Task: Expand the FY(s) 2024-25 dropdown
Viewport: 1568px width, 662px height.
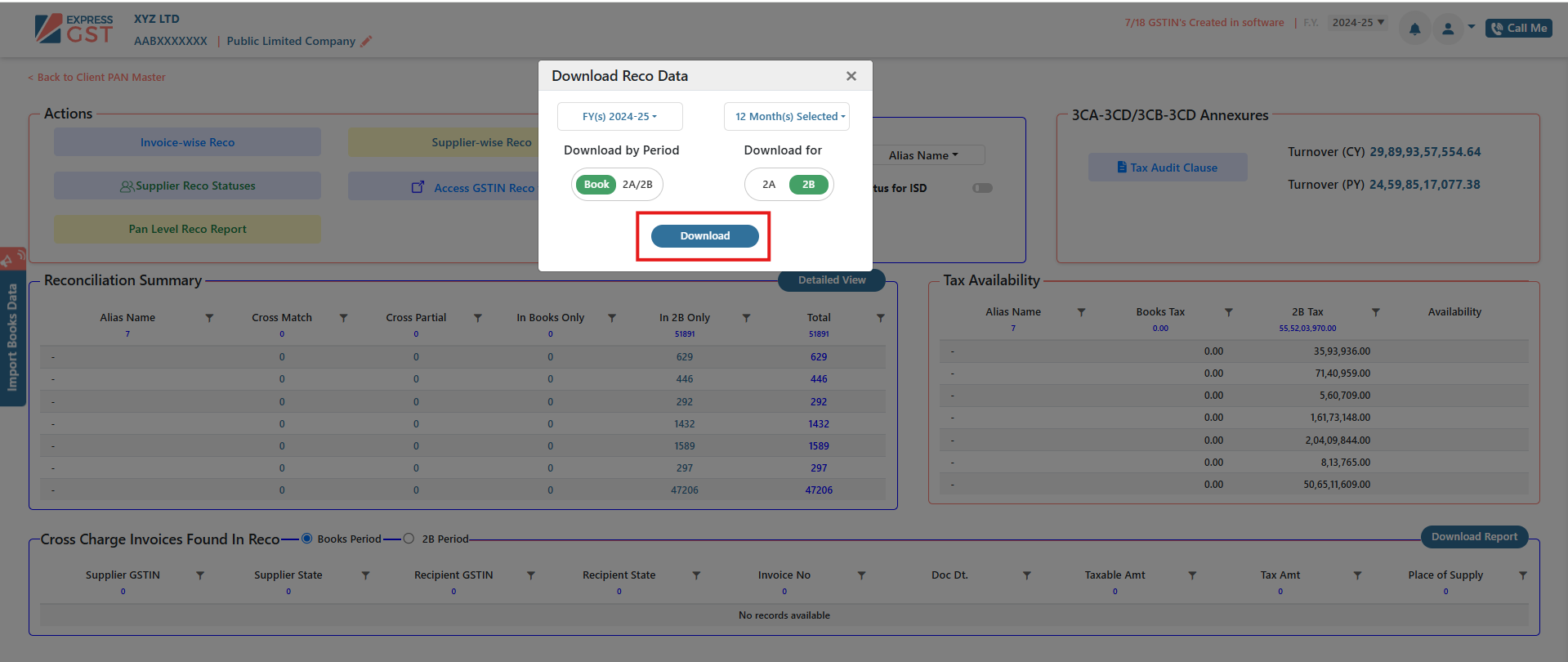Action: [619, 117]
